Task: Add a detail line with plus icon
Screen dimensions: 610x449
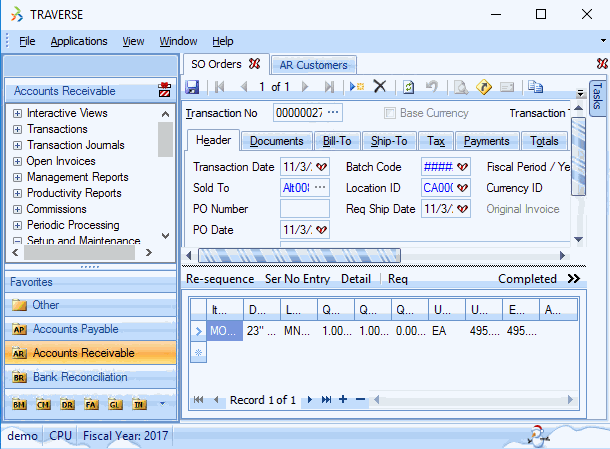Action: 343,399
